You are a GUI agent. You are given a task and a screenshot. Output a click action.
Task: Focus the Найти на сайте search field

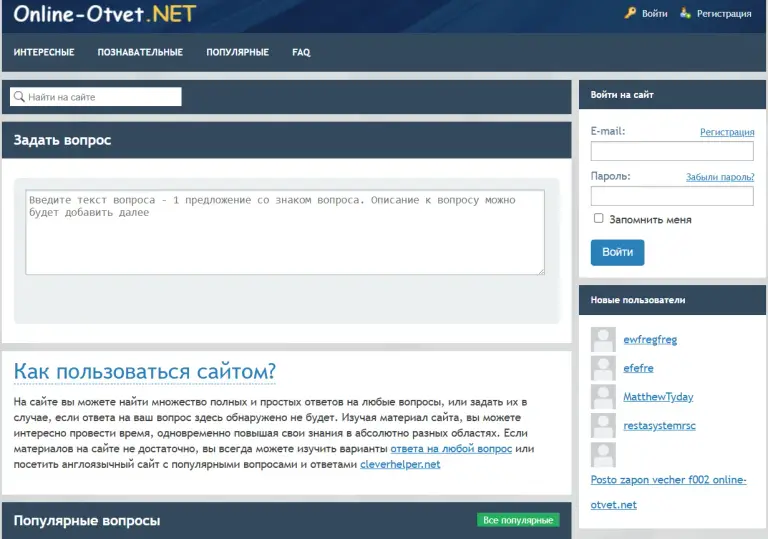pos(96,97)
